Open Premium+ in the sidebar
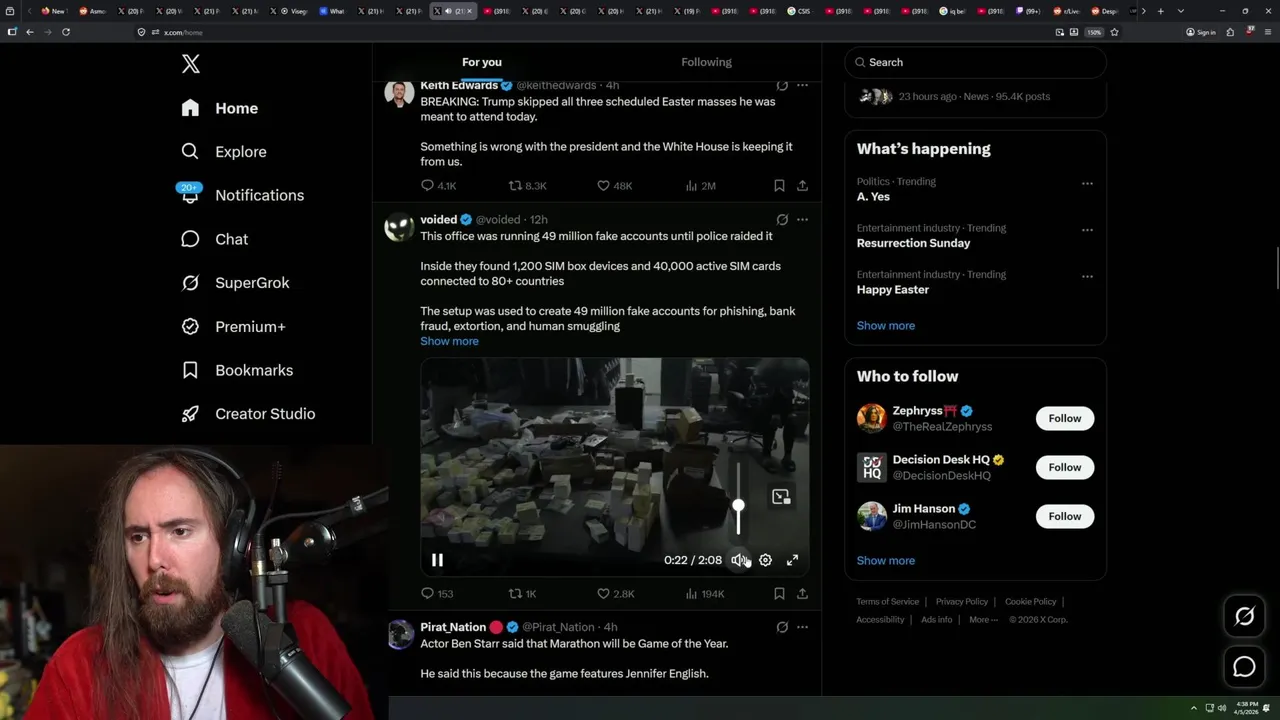 point(233,327)
